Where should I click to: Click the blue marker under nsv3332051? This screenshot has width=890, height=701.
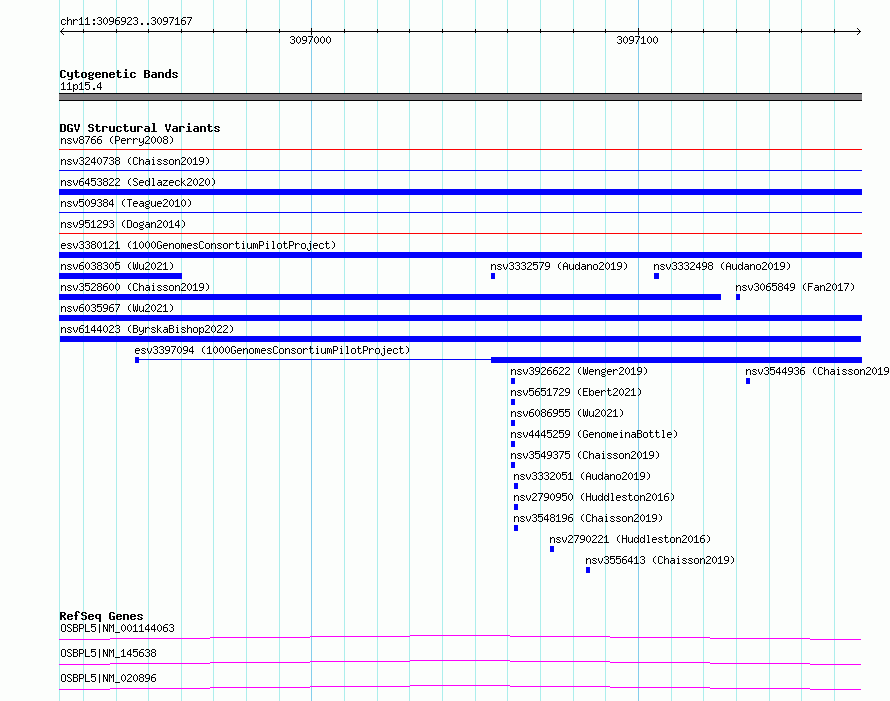(x=515, y=486)
